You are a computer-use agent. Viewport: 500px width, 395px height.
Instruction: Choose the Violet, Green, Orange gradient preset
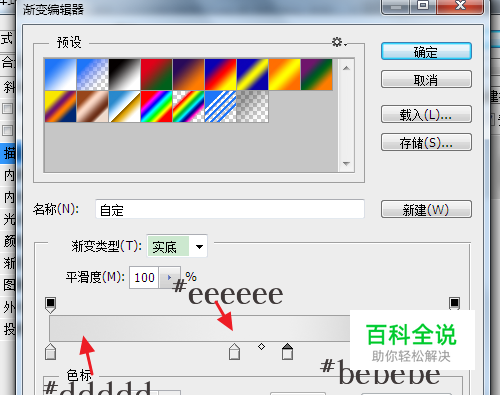(x=316, y=75)
